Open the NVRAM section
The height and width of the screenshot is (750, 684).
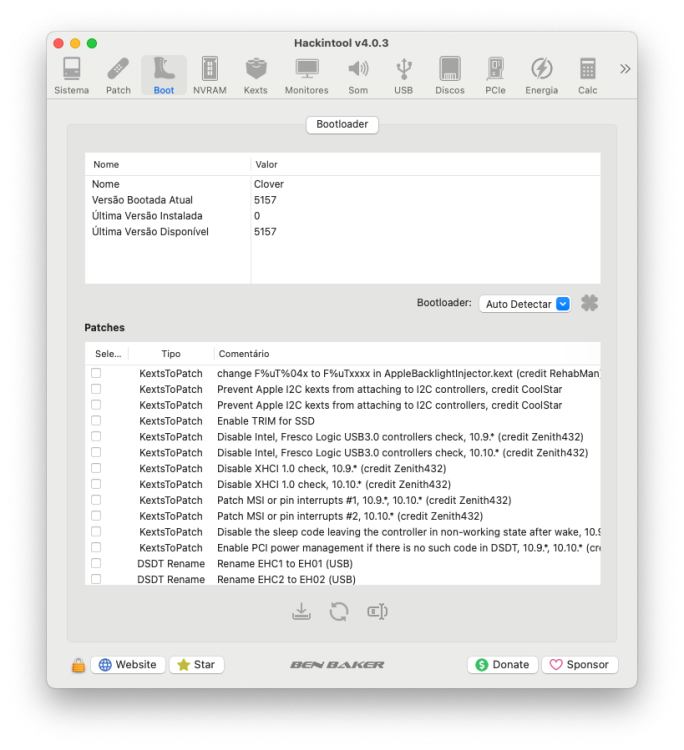(210, 76)
